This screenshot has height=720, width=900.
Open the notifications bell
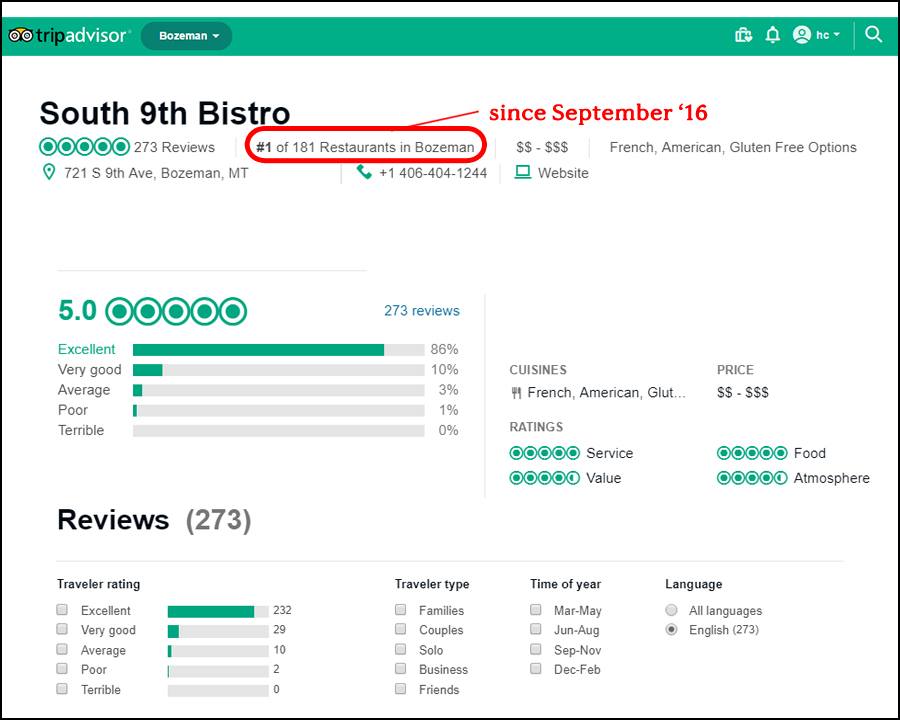(x=772, y=35)
